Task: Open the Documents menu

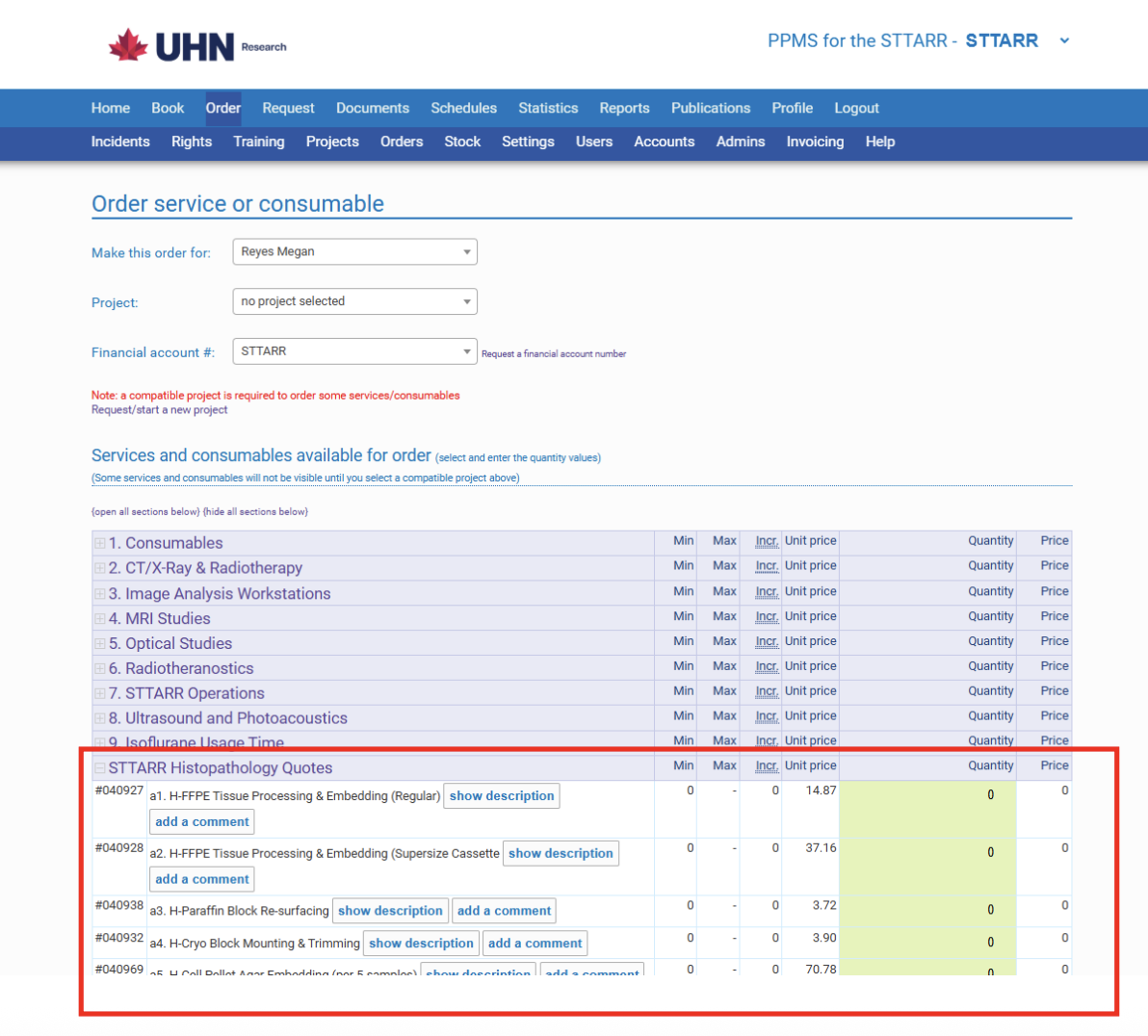Action: (x=373, y=109)
